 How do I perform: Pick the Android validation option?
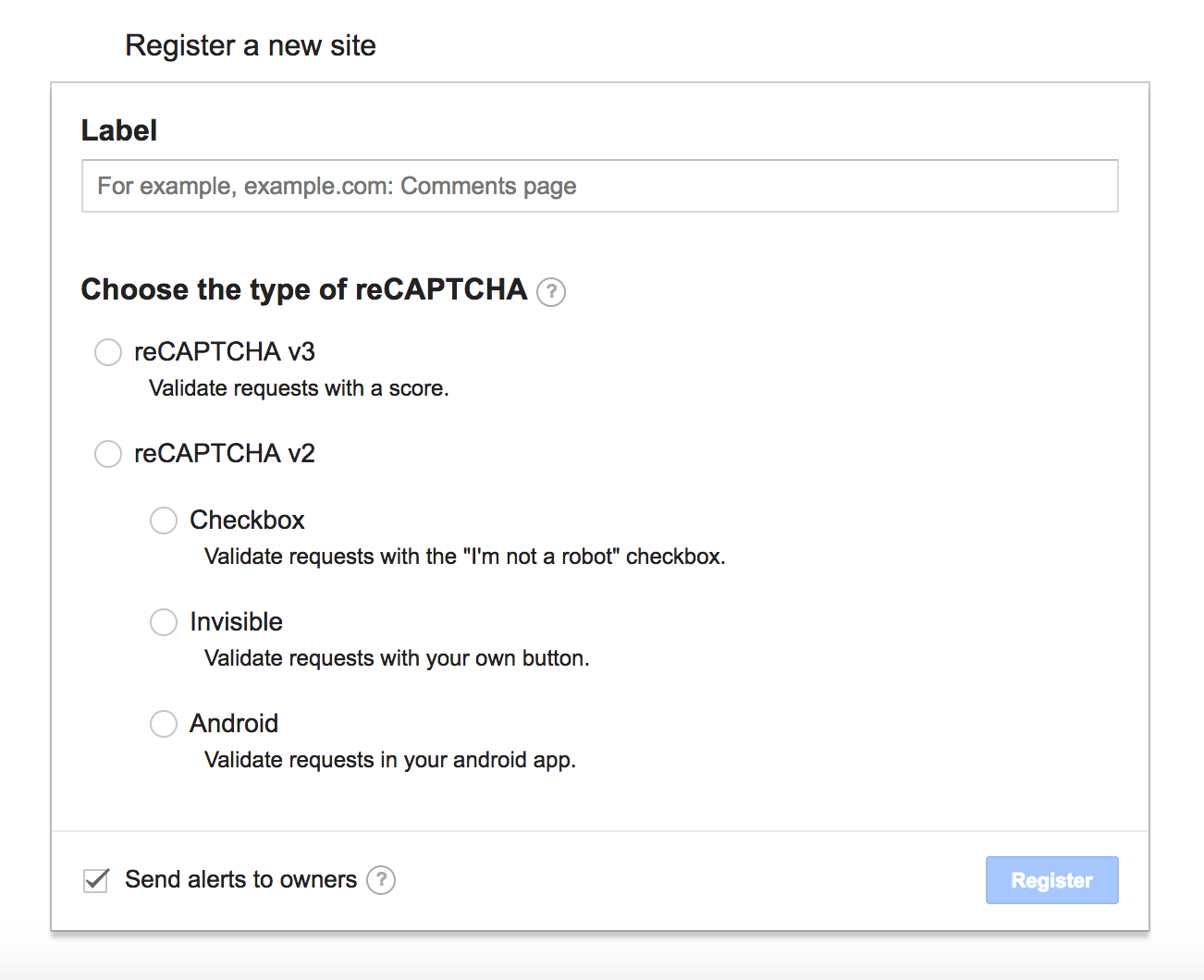(x=163, y=724)
